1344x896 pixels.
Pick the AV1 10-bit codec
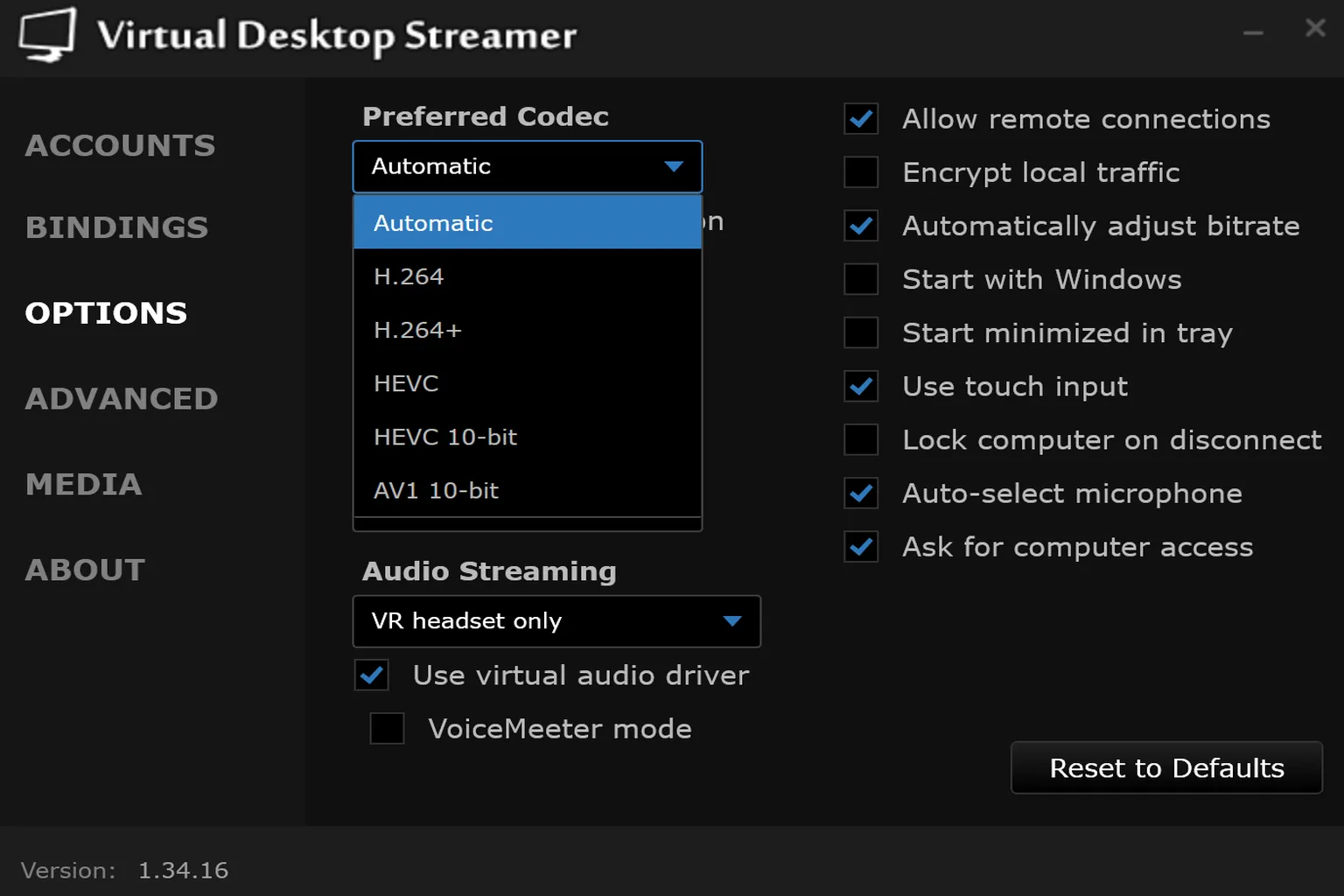tap(528, 490)
